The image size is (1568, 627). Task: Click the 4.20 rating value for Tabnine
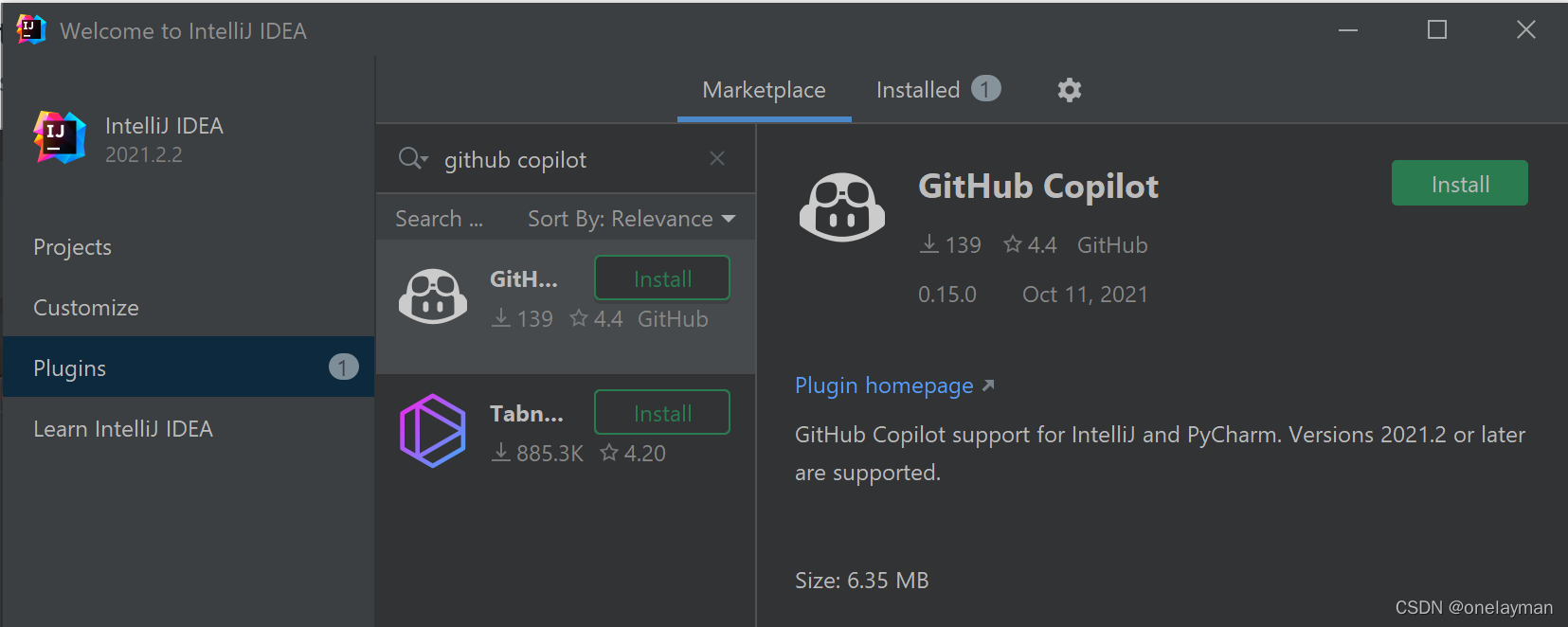pyautogui.click(x=645, y=454)
